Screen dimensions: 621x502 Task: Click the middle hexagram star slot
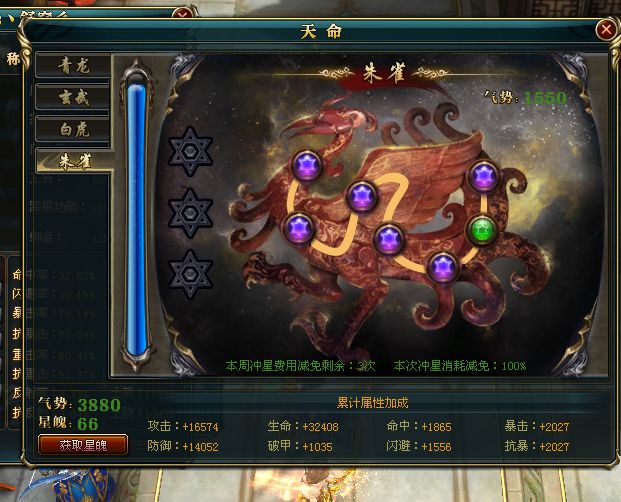[190, 213]
